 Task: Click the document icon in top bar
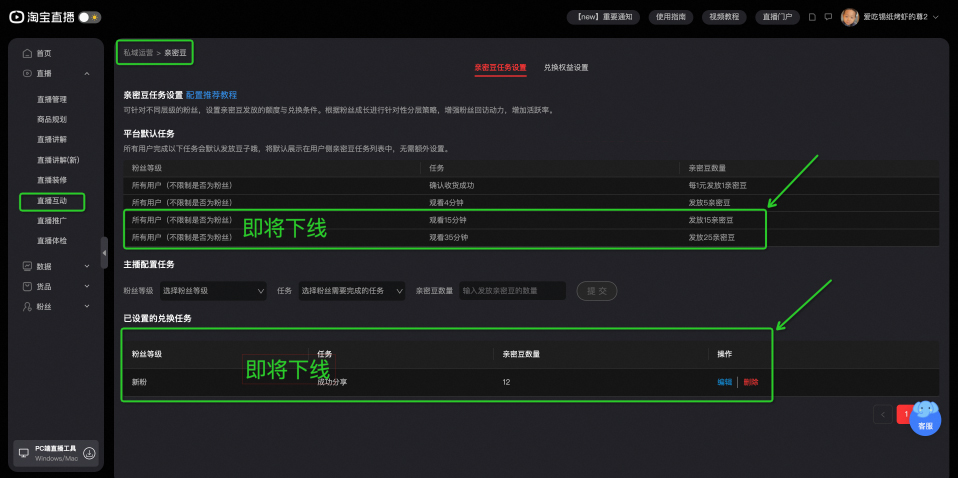point(812,17)
